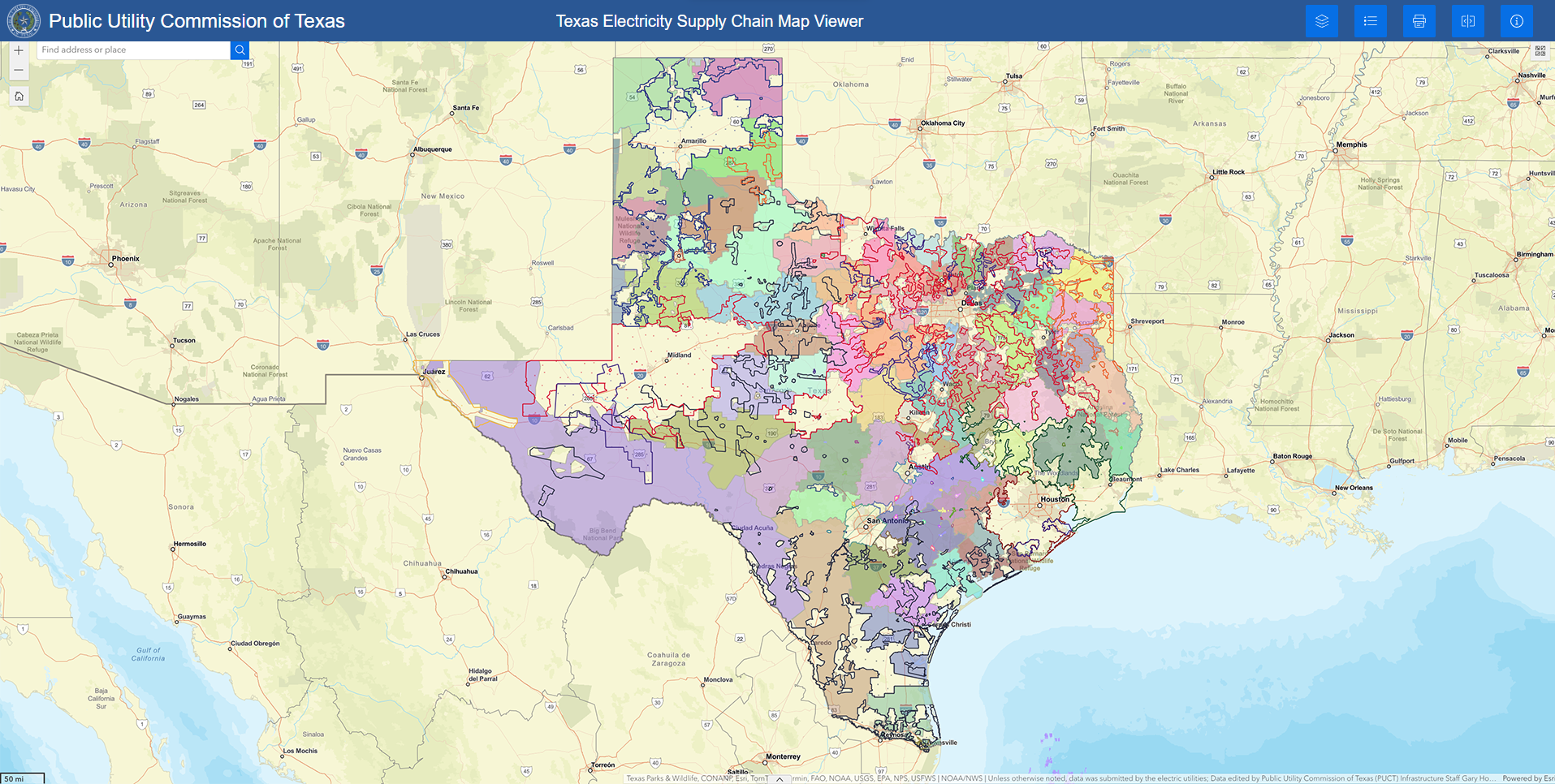Expand the attribution bar chevron
The width and height of the screenshot is (1555, 784).
click(780, 779)
